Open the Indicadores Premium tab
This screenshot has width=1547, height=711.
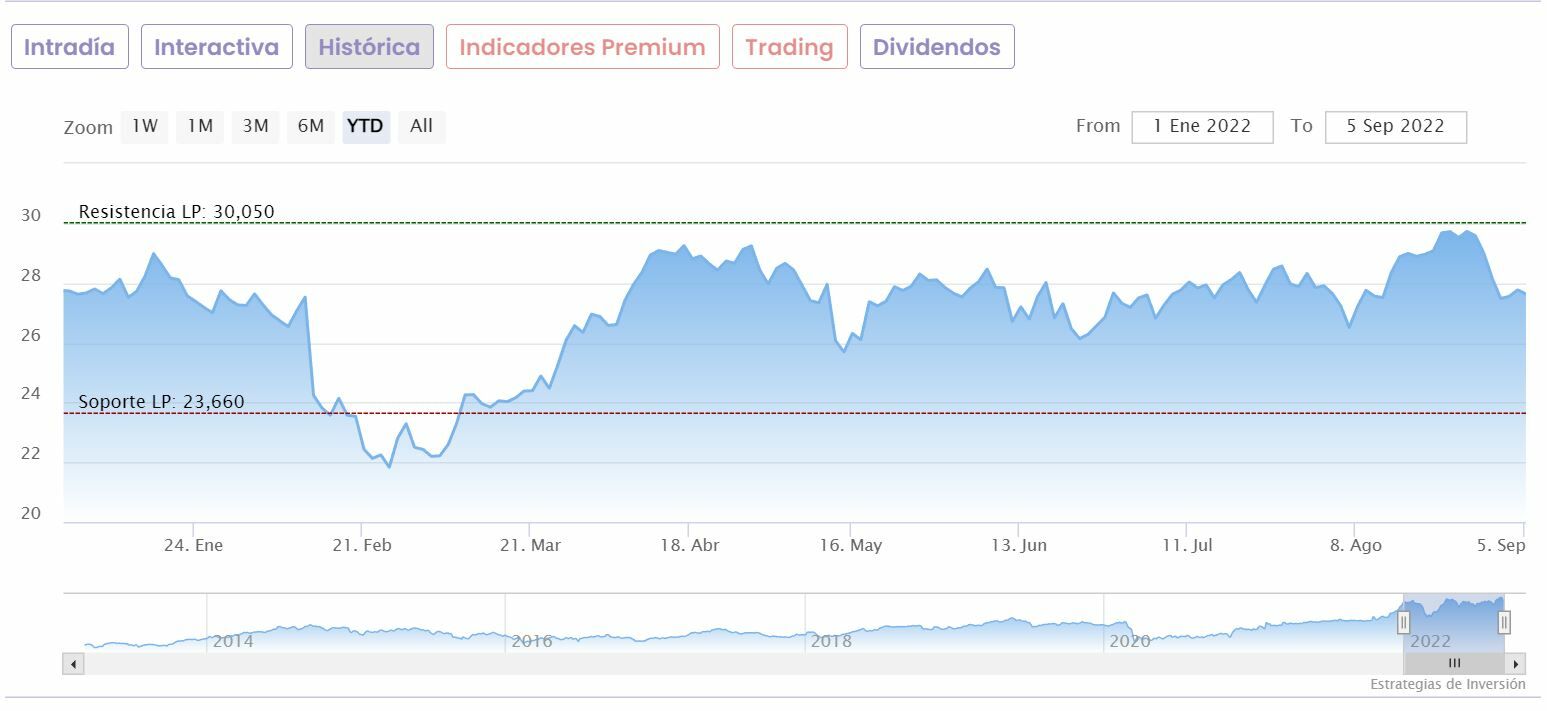582,47
